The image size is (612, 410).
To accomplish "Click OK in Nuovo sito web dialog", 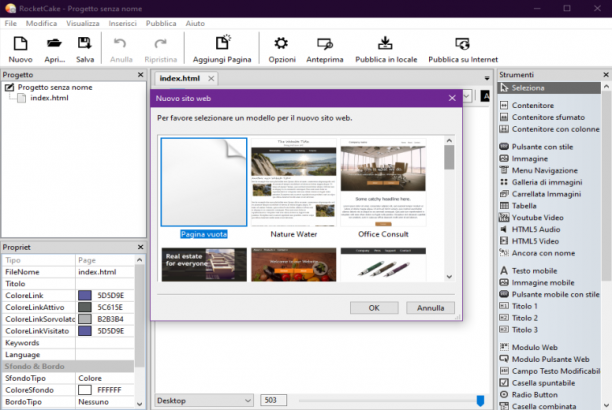I will click(374, 308).
